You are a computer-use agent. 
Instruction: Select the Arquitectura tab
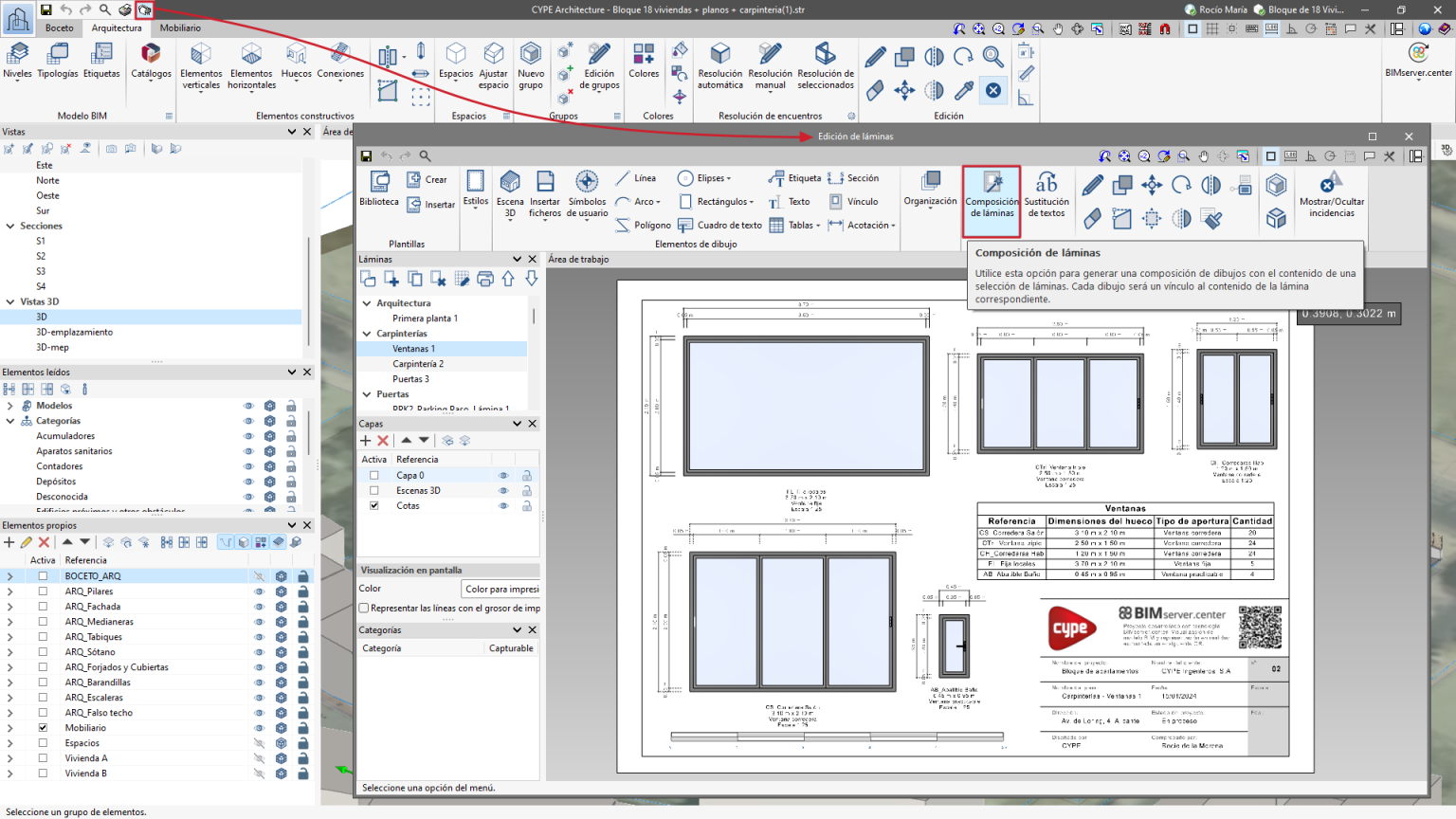(x=117, y=28)
